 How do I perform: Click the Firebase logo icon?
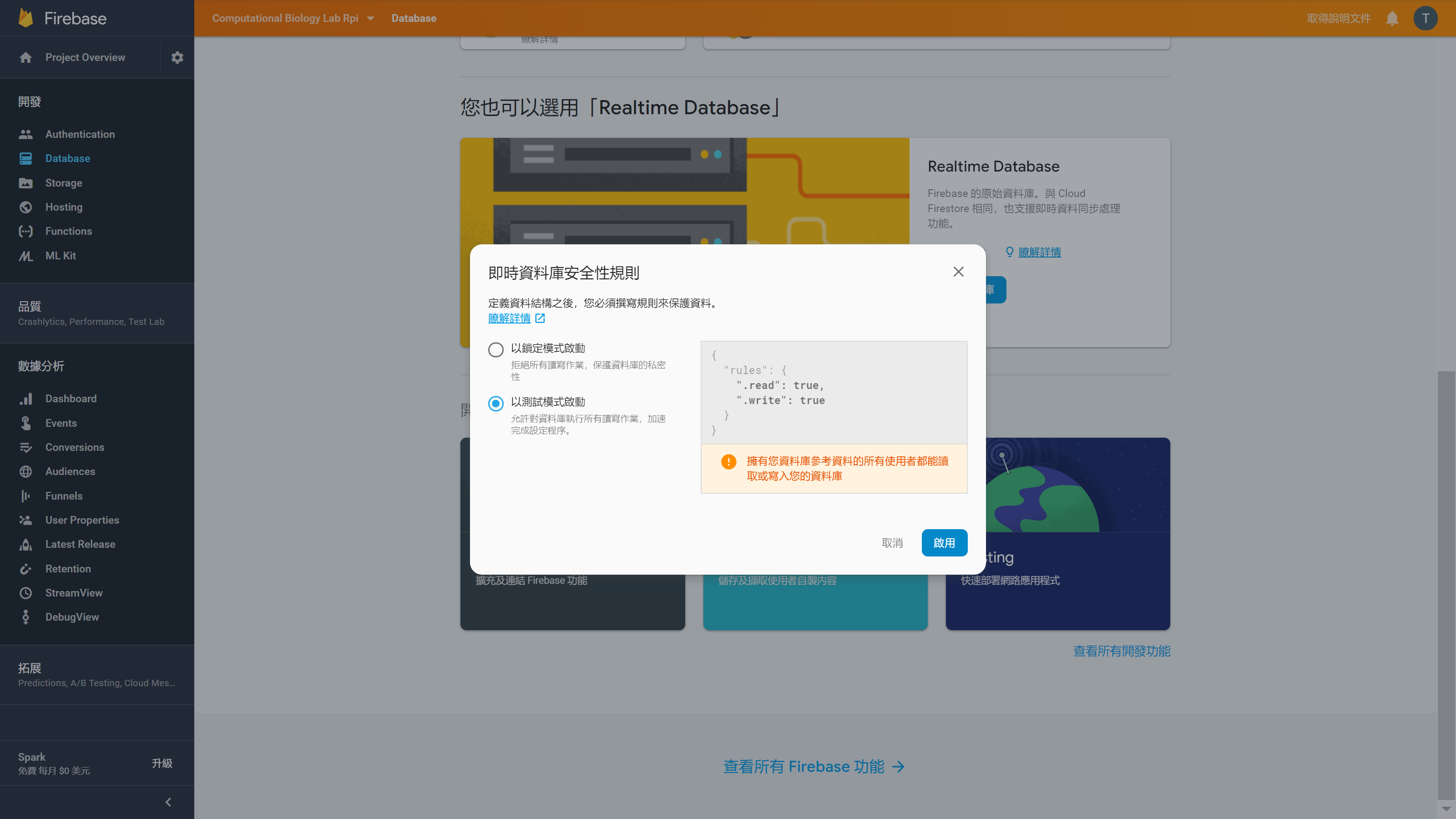25,18
